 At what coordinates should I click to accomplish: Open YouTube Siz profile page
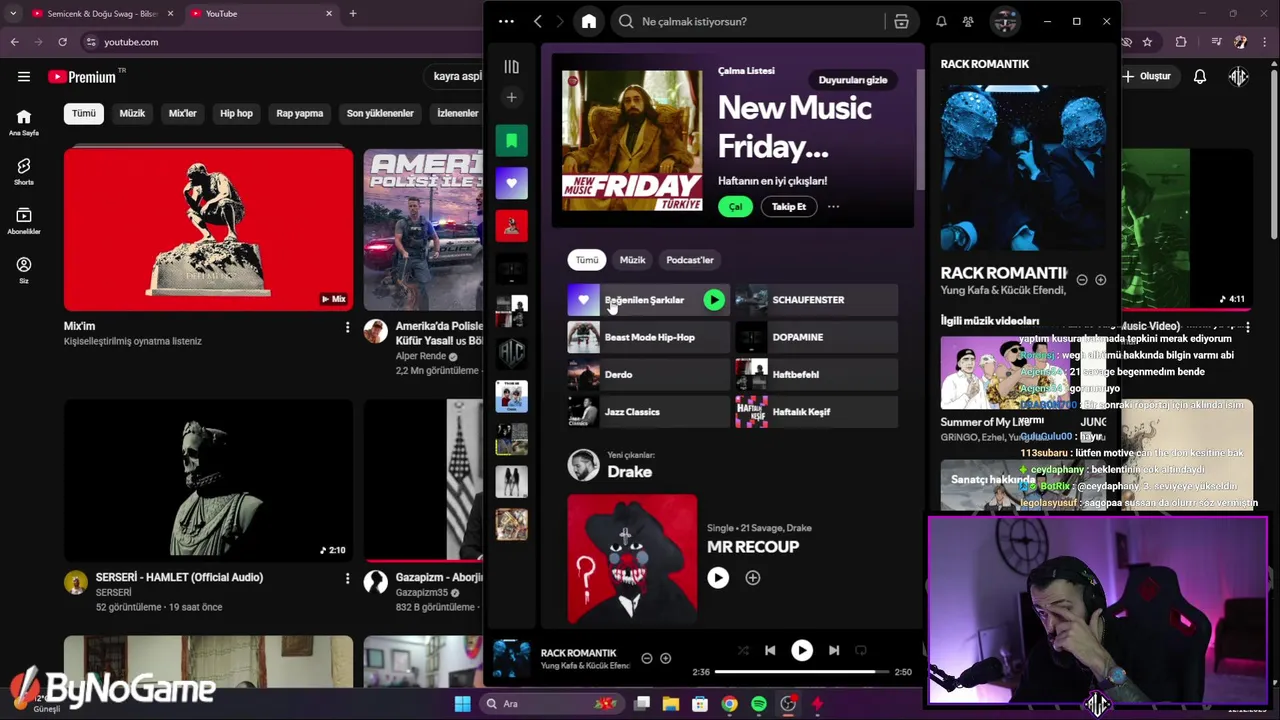24,270
